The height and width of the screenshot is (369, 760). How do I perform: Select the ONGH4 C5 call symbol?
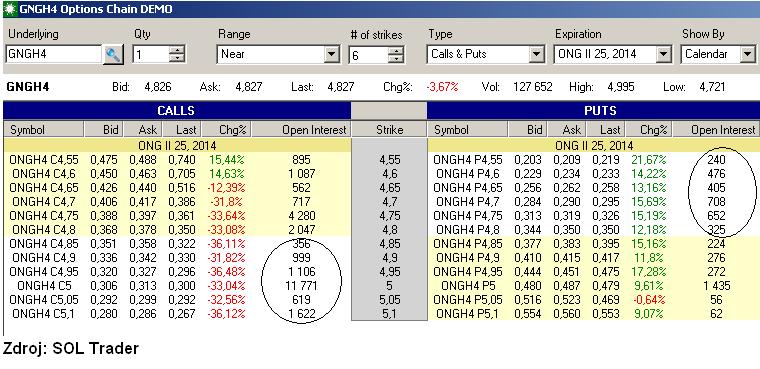(43, 286)
